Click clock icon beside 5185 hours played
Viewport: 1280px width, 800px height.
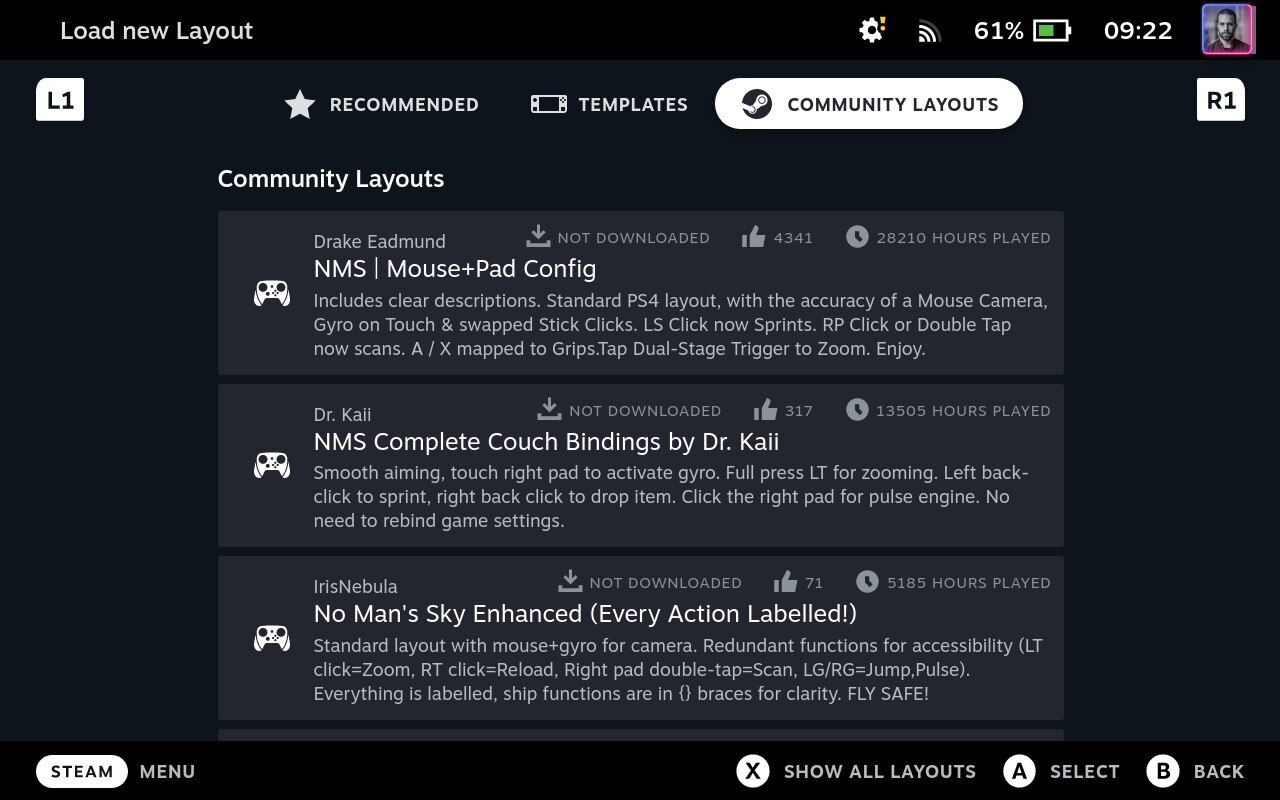pos(867,582)
